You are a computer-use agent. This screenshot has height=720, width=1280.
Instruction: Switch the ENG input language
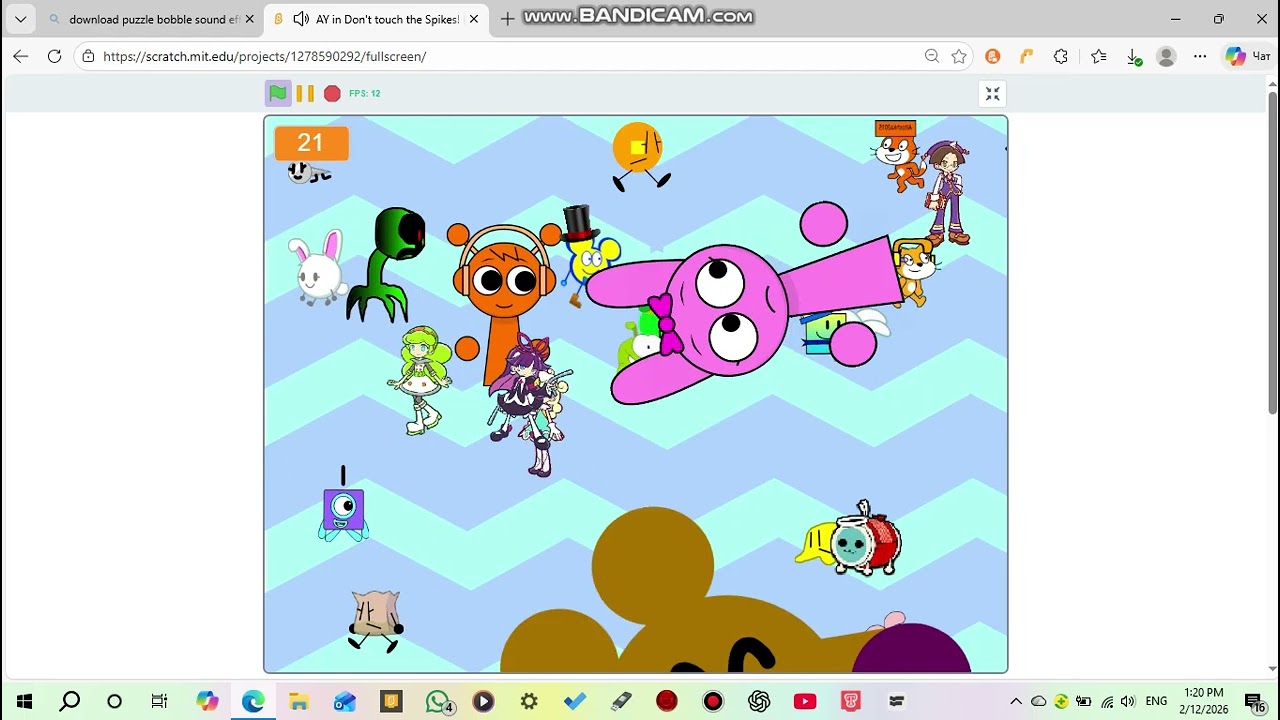click(x=1156, y=701)
